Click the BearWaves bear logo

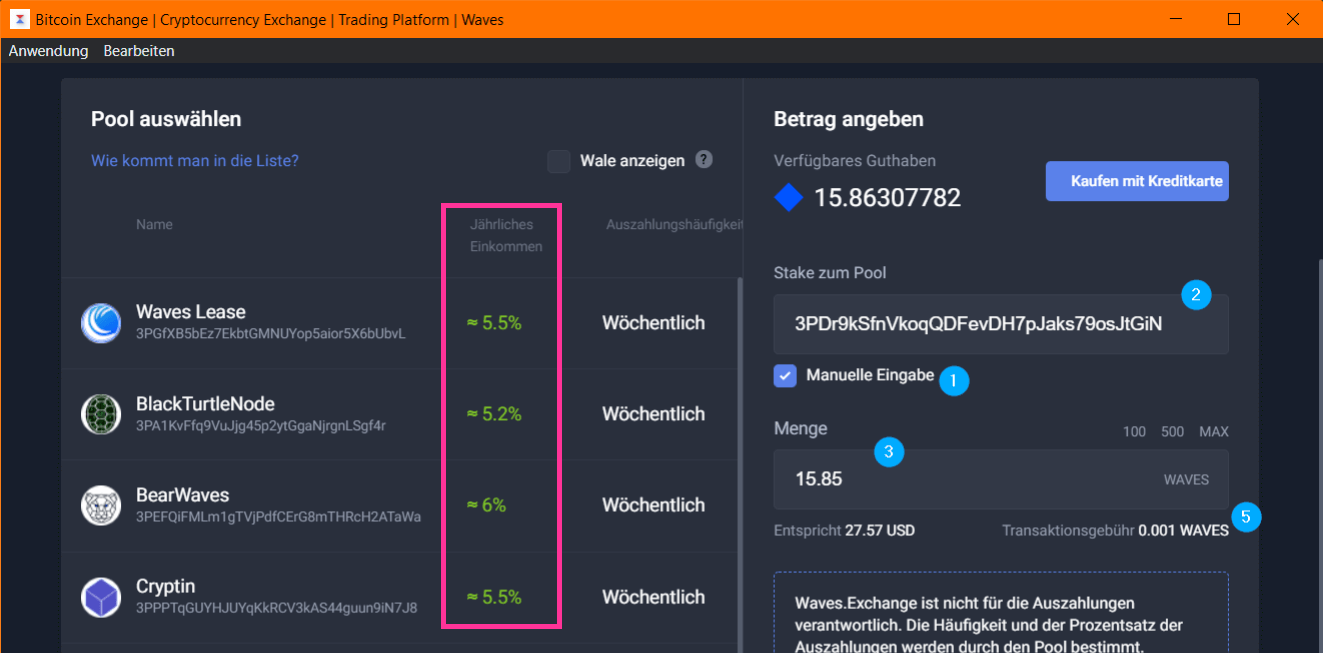(x=101, y=506)
